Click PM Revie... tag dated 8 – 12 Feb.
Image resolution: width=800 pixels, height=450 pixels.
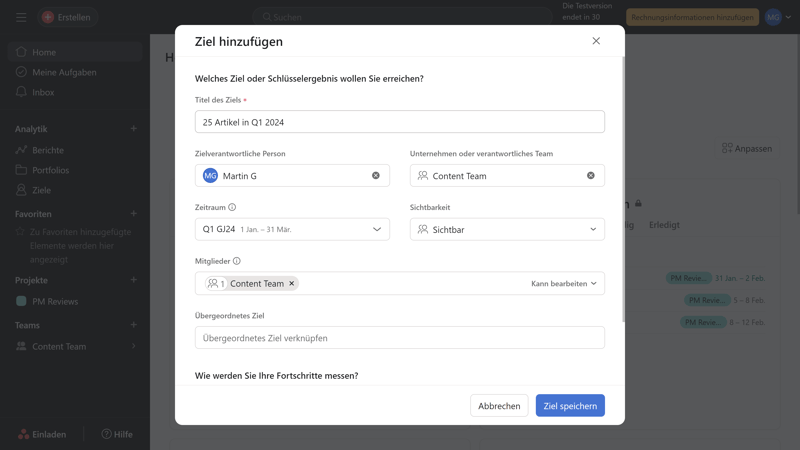703,322
